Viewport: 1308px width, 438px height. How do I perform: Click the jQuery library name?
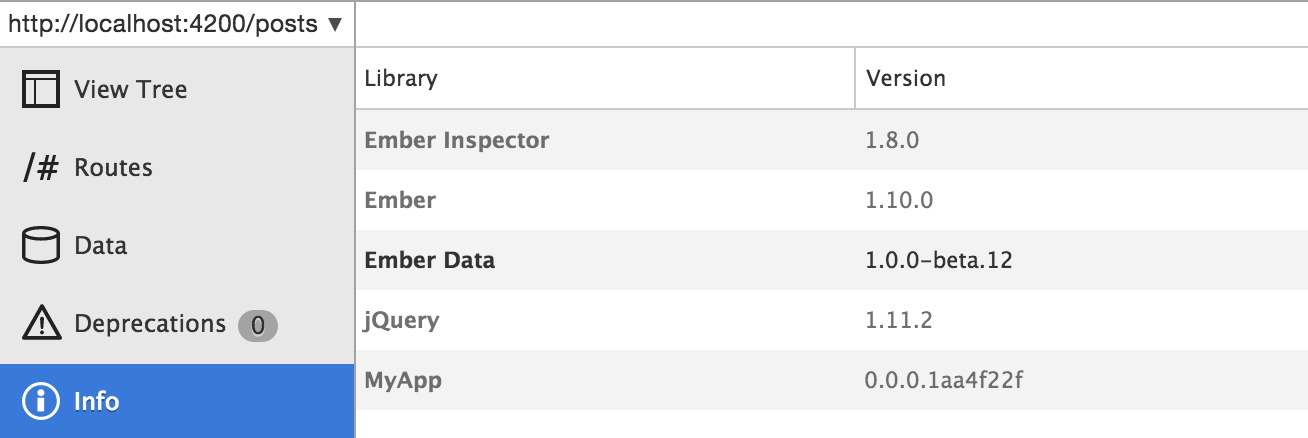402,321
